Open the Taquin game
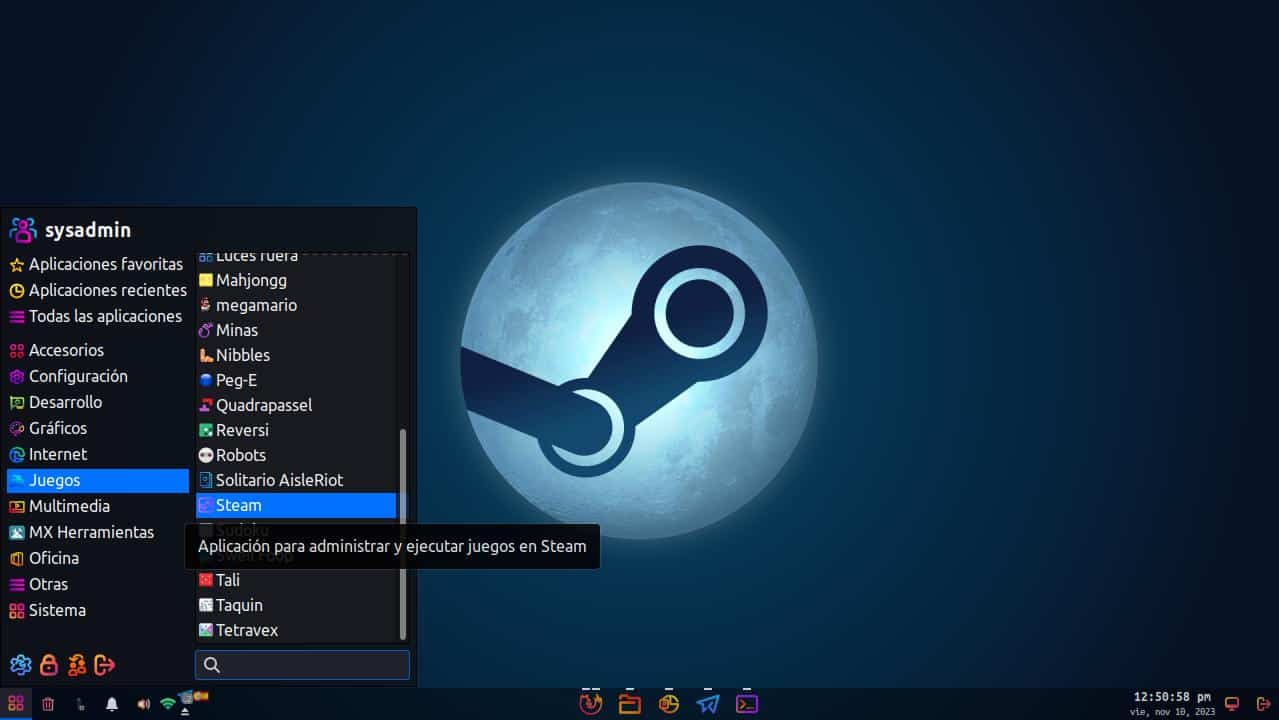 click(x=296, y=605)
